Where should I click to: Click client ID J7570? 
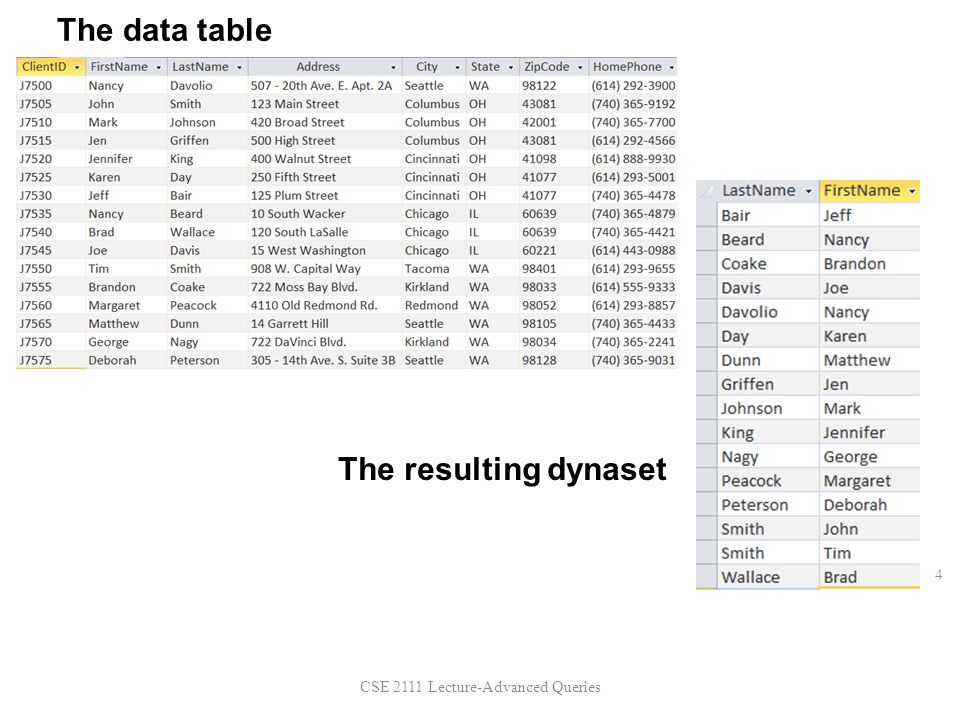36,342
